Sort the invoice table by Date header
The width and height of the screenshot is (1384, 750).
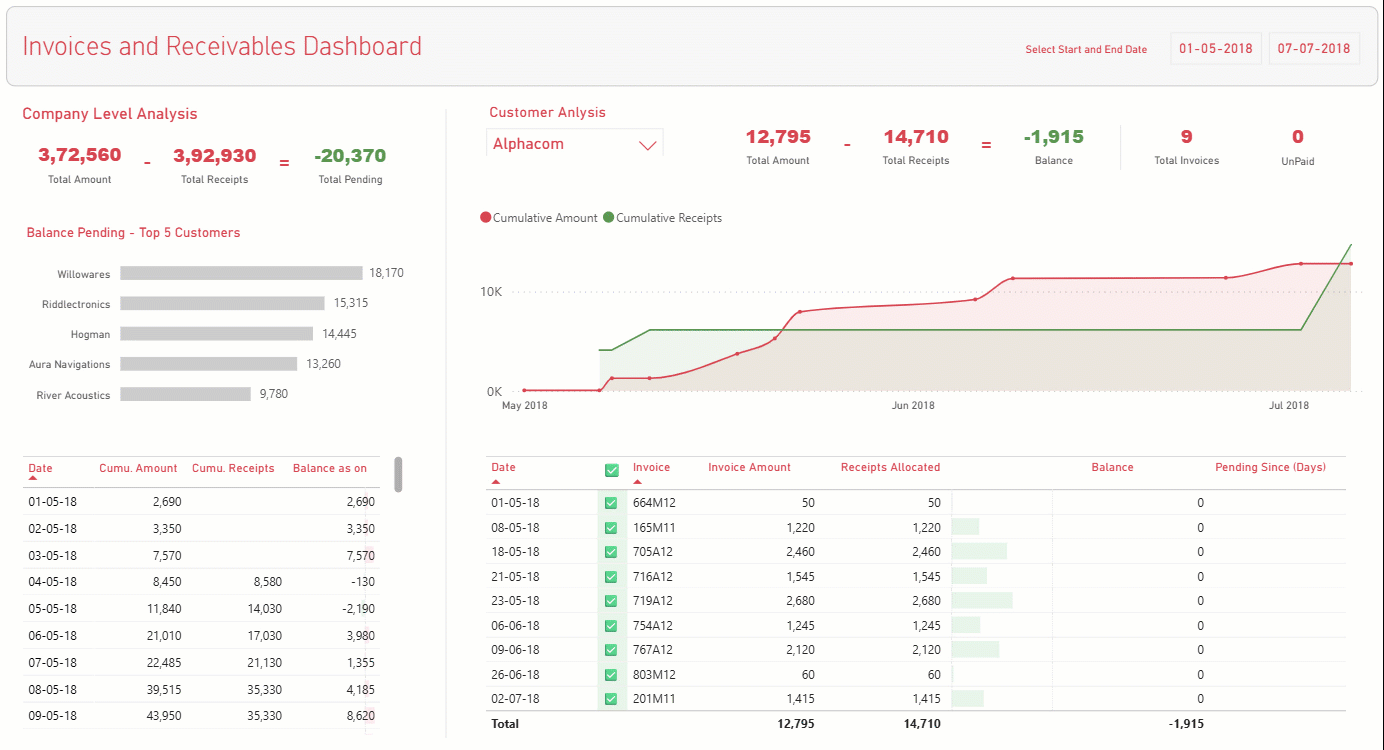pos(504,467)
